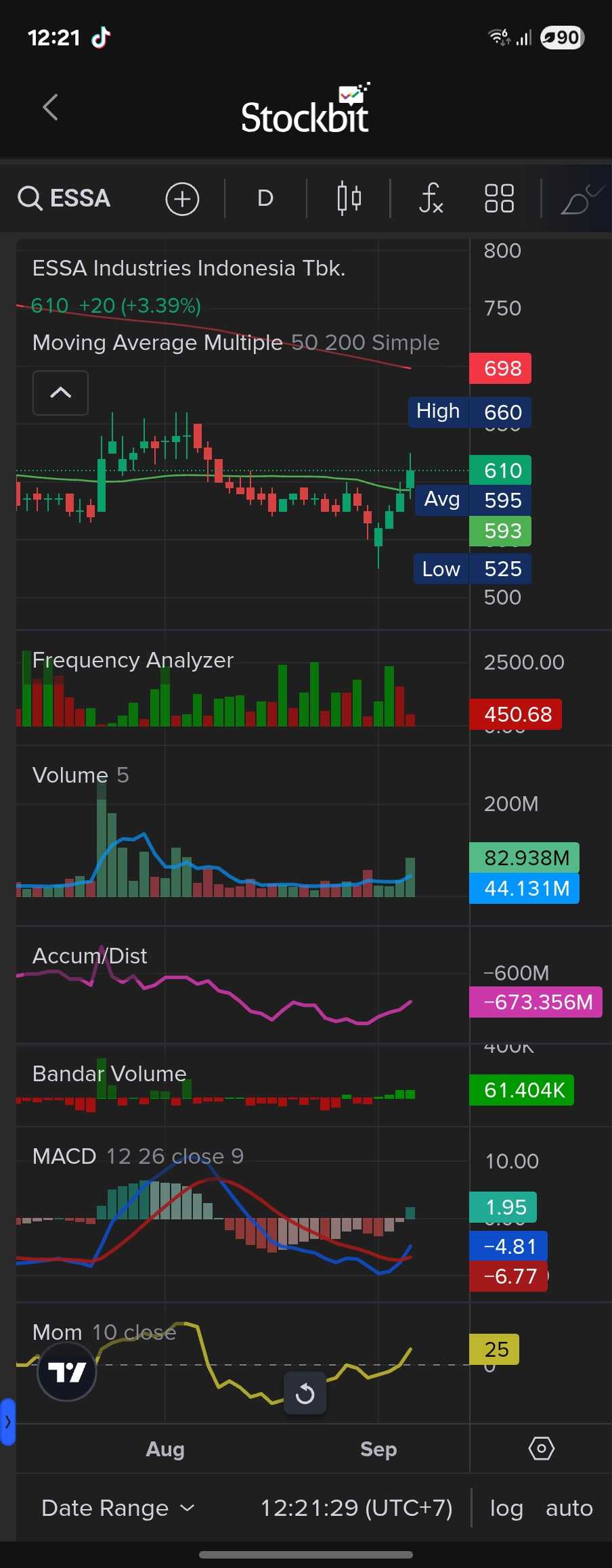This screenshot has height=1568, width=612.
Task: Open the indicators fx menu
Action: point(431,198)
